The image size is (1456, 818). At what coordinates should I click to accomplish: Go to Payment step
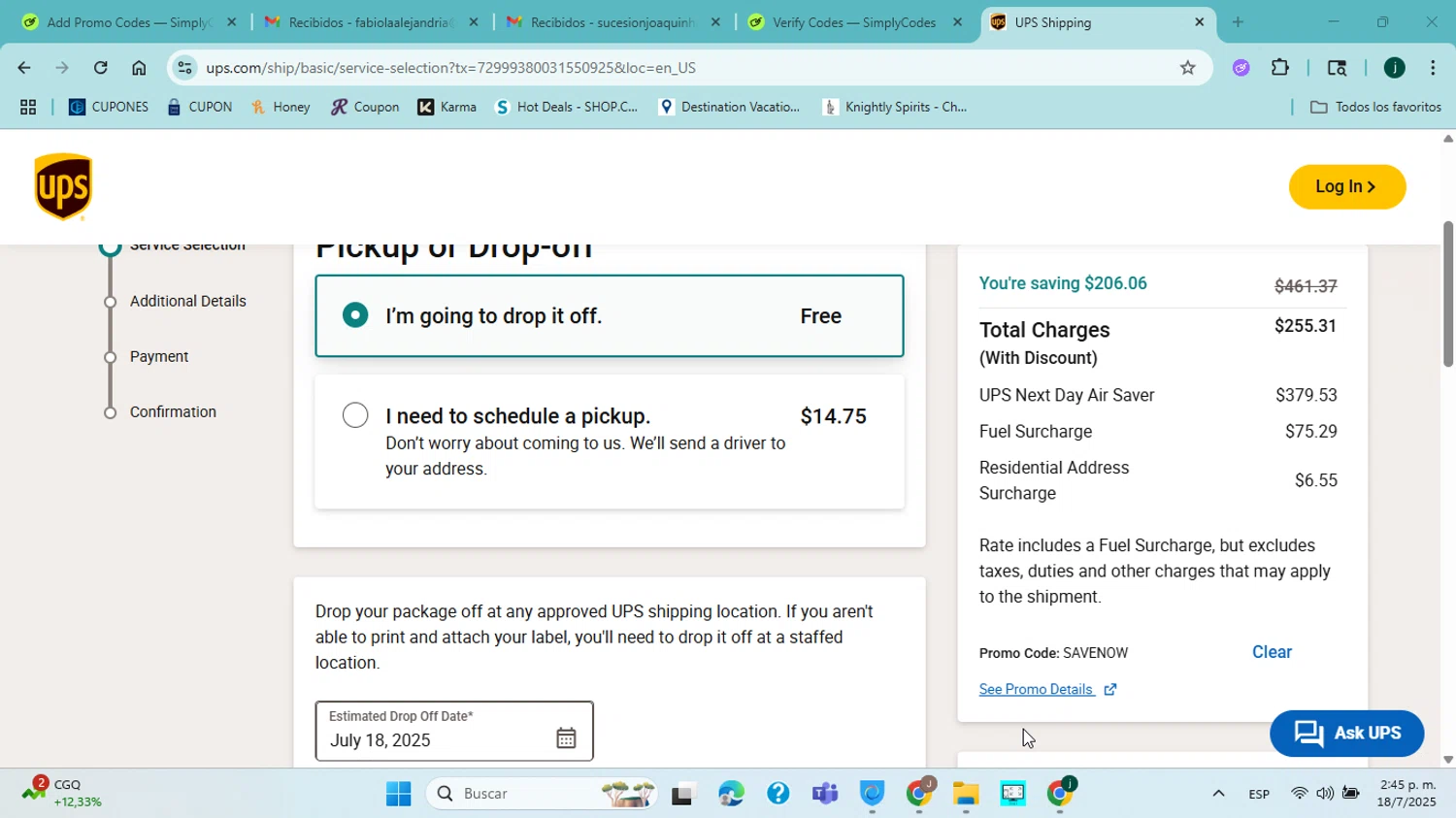click(x=159, y=356)
